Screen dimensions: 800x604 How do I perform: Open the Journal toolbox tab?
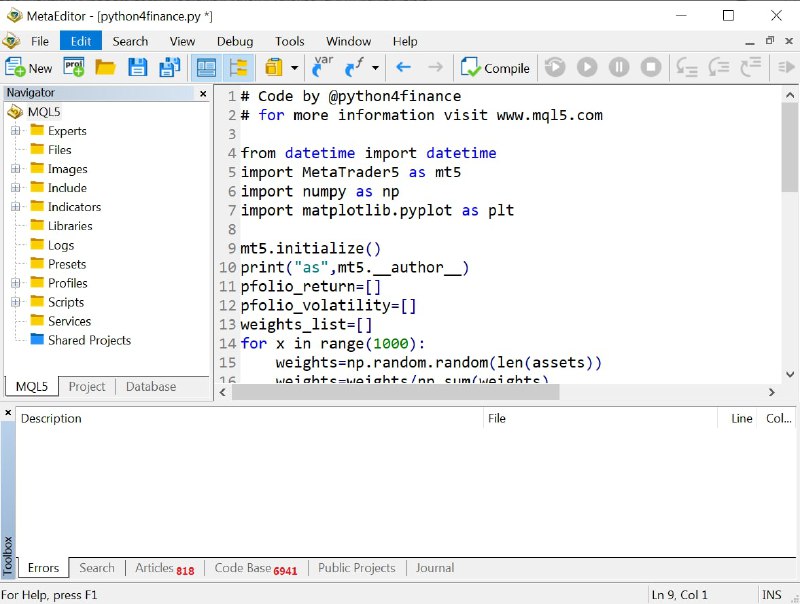pyautogui.click(x=435, y=568)
